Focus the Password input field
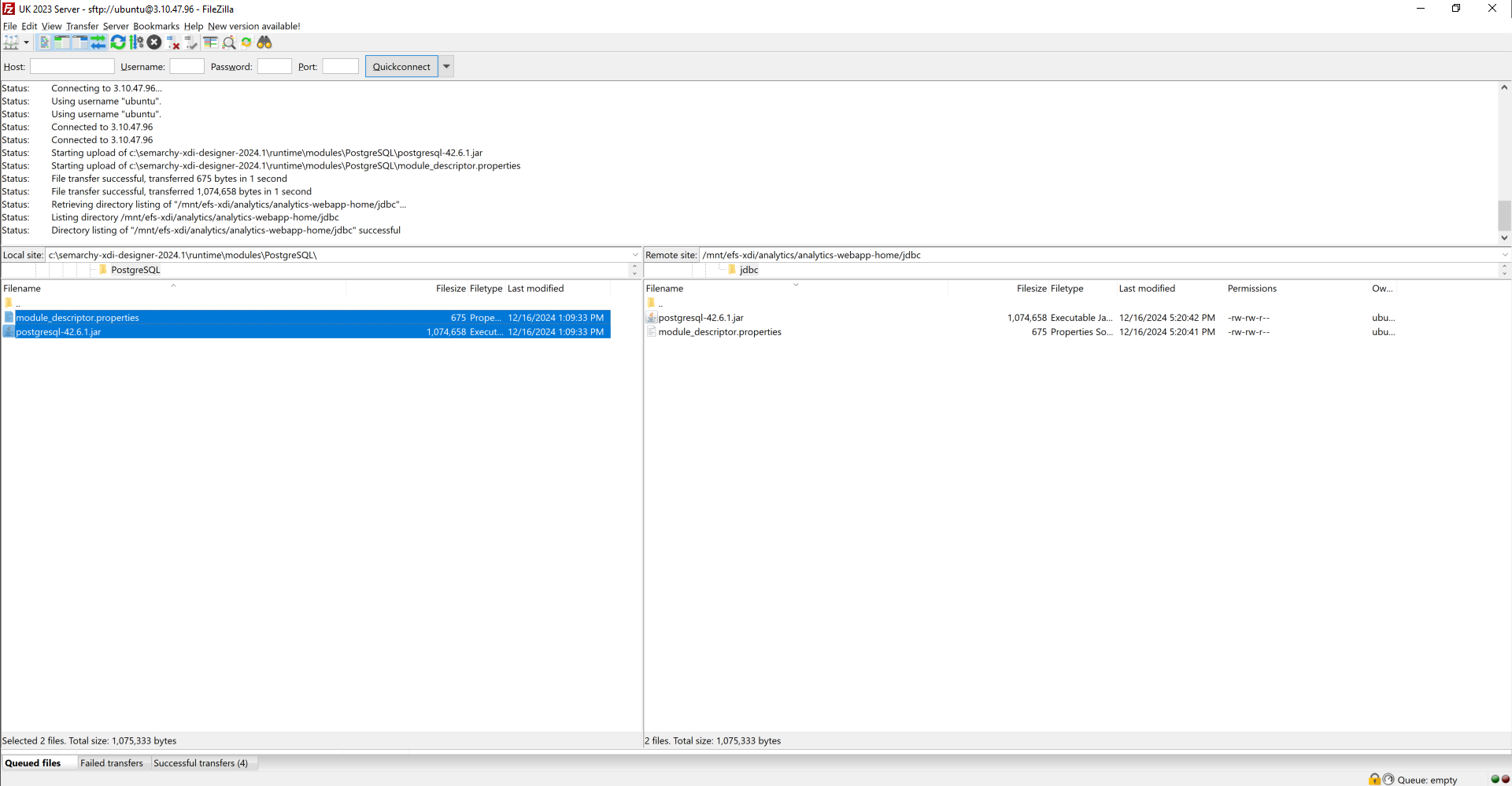The height and width of the screenshot is (786, 1512). (x=275, y=67)
